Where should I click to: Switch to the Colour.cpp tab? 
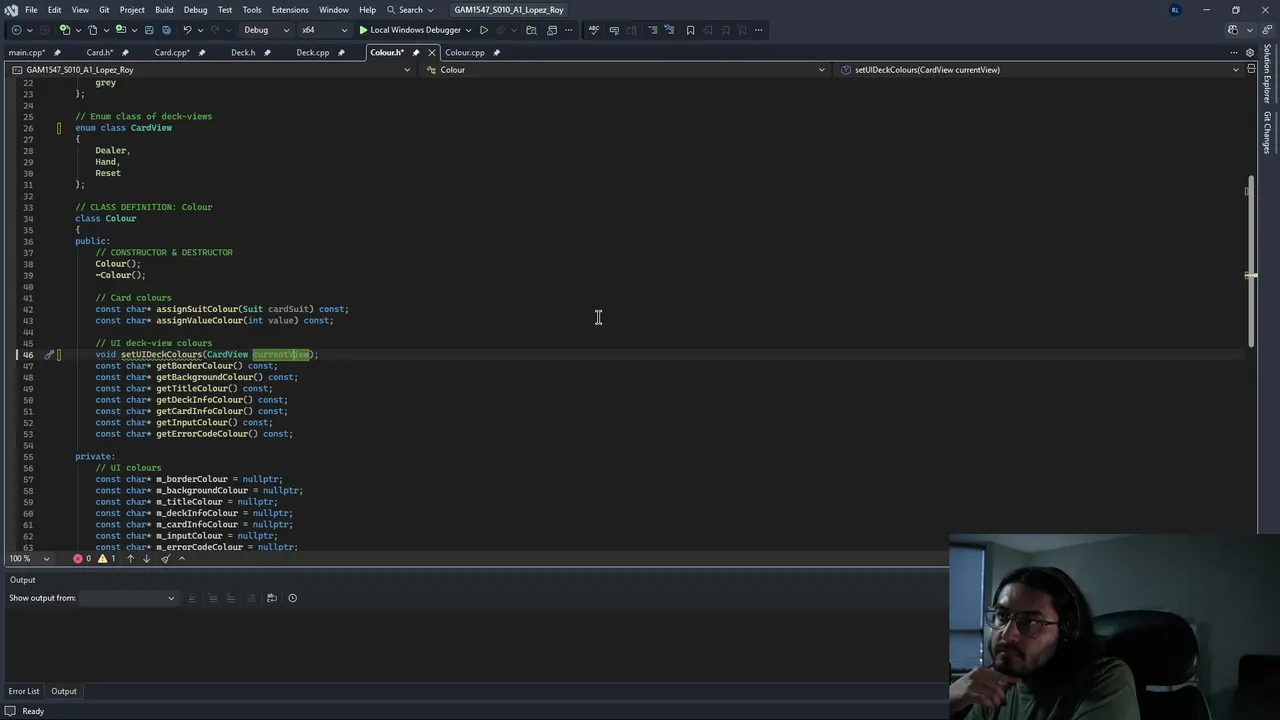coord(465,52)
